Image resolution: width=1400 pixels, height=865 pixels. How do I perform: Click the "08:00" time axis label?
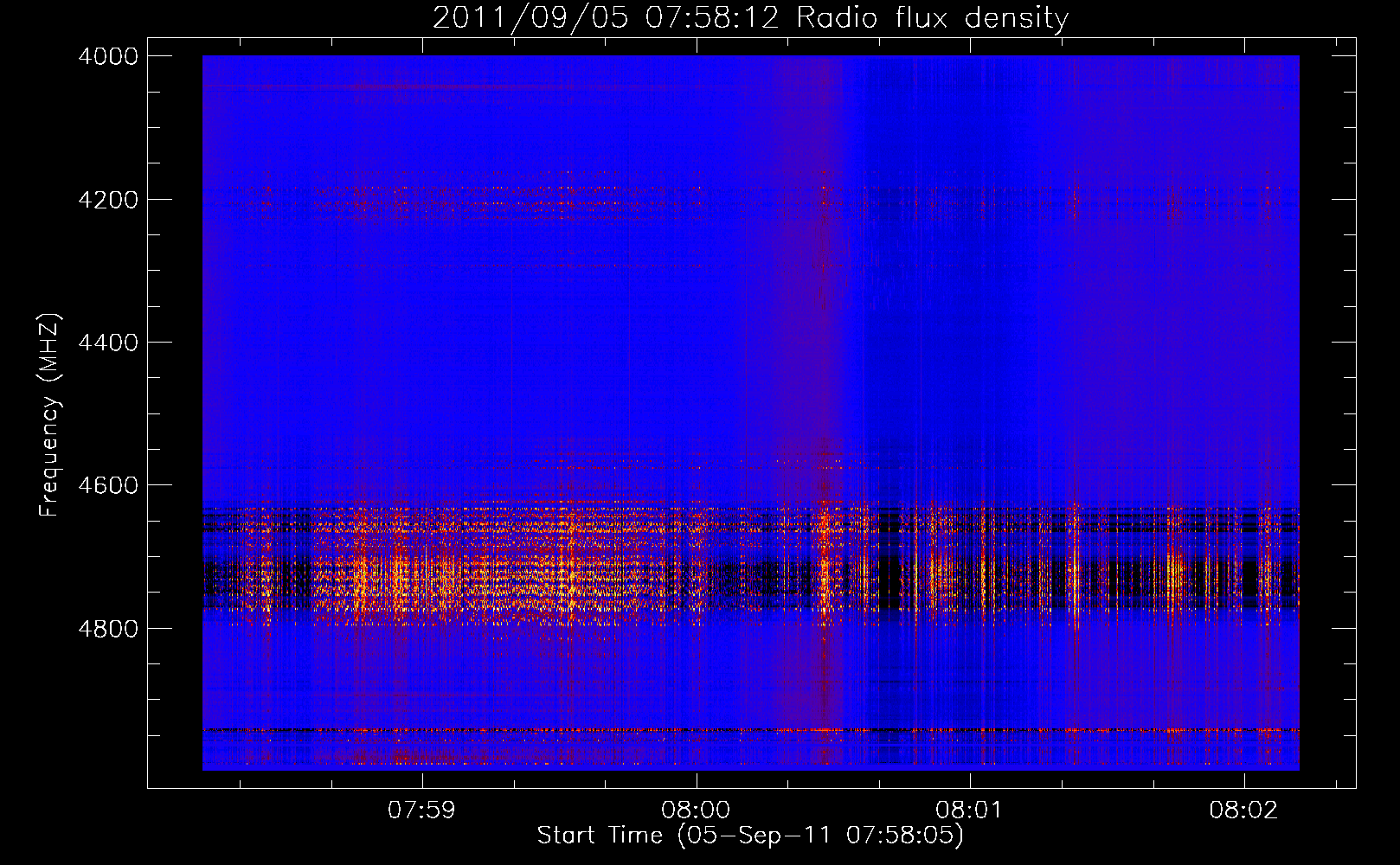[x=696, y=811]
